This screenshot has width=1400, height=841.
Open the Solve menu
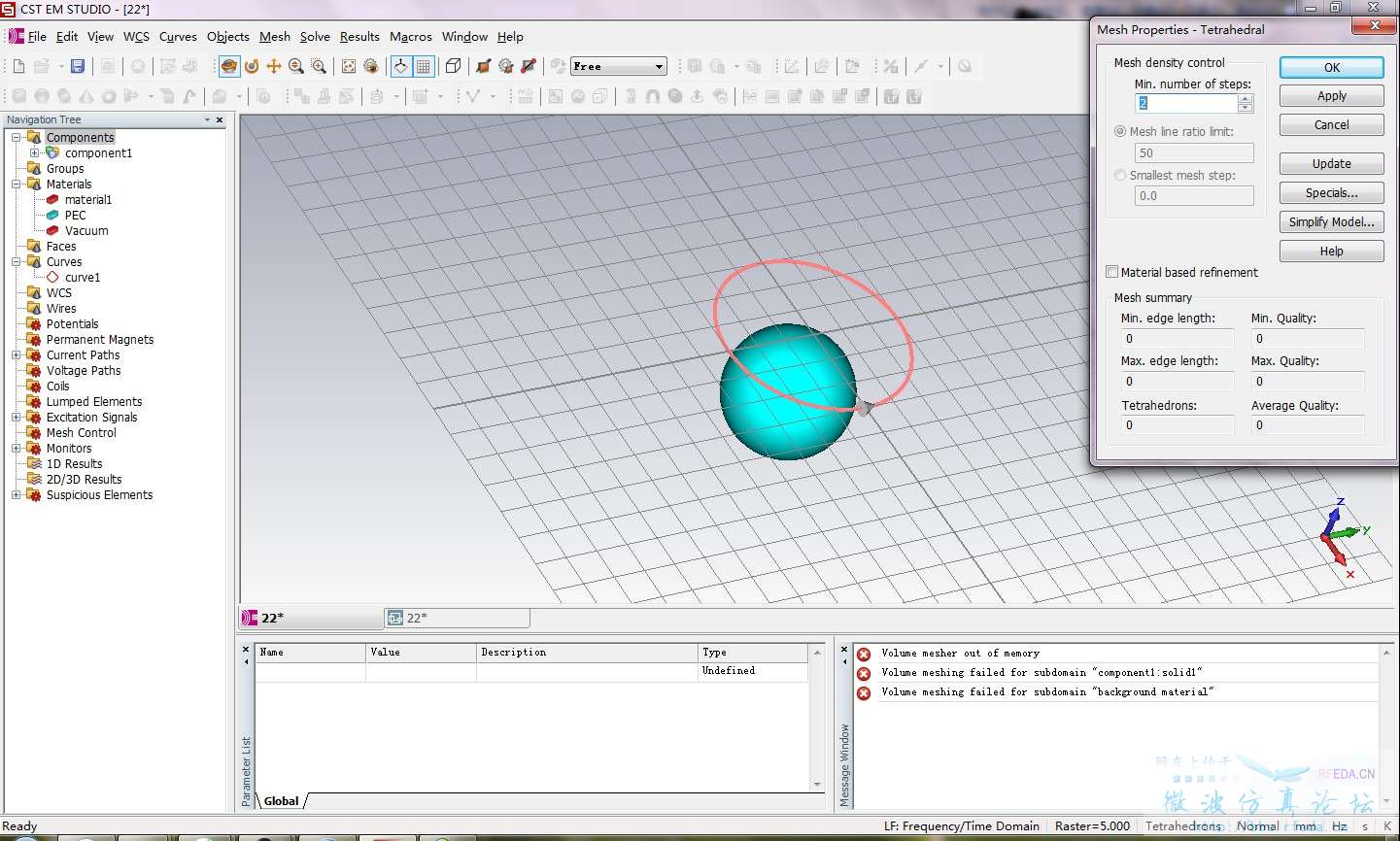point(315,36)
